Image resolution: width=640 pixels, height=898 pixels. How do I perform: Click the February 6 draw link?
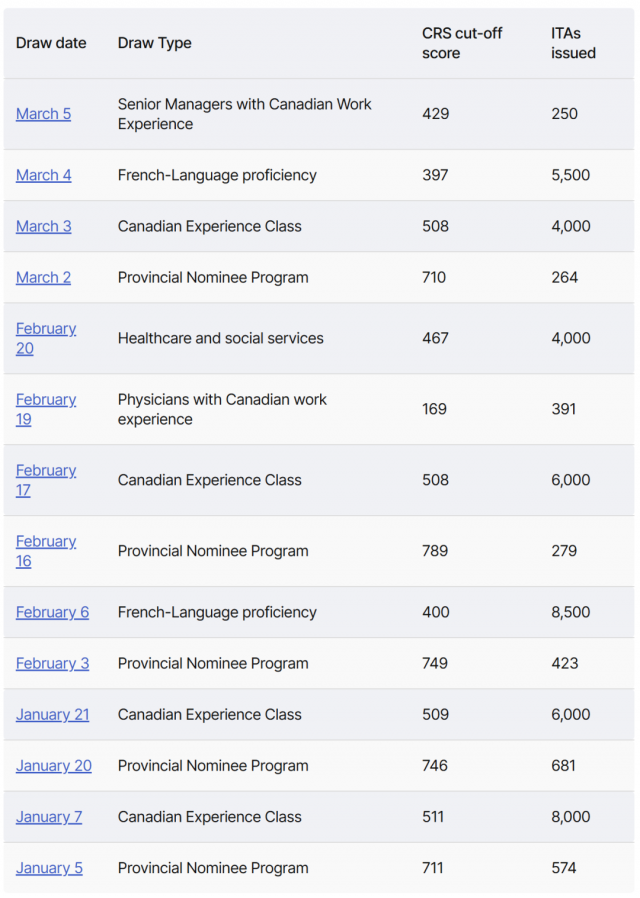point(52,612)
